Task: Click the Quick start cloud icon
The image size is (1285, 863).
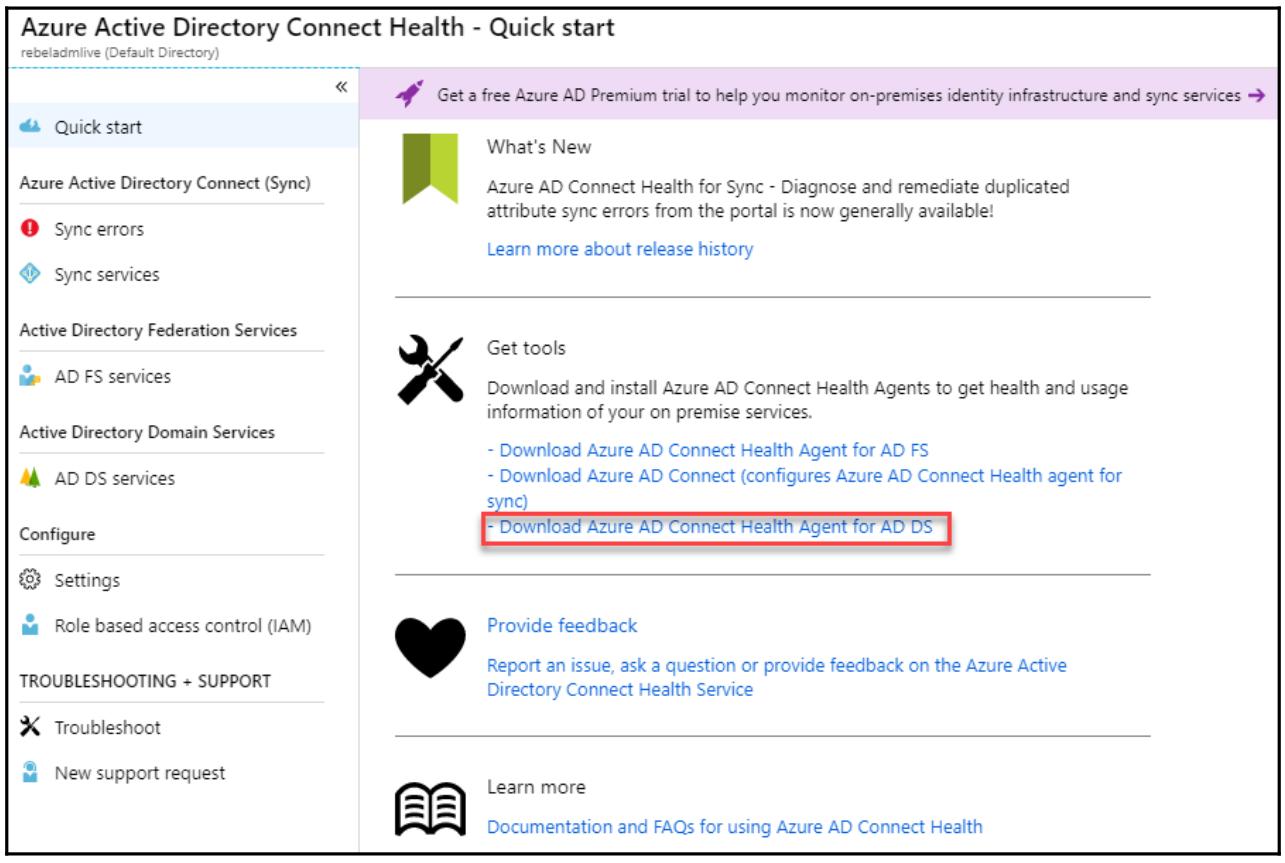Action: tap(31, 127)
